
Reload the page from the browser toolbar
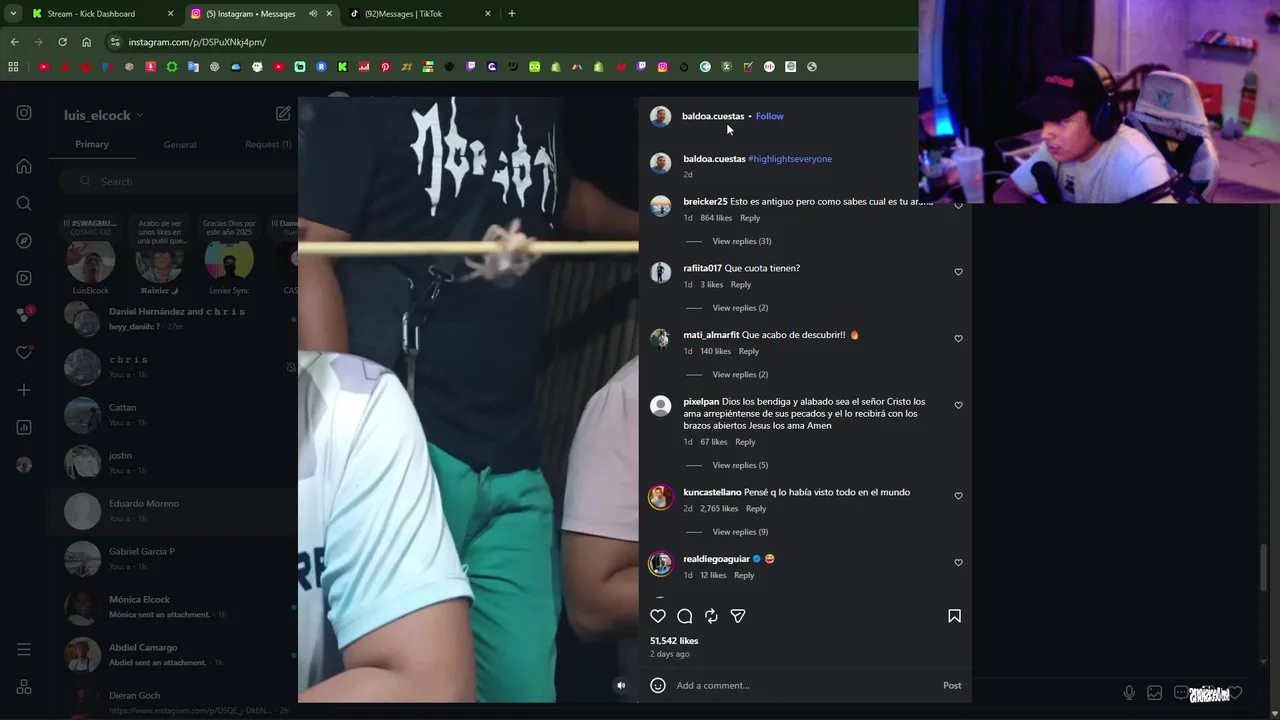tap(62, 42)
